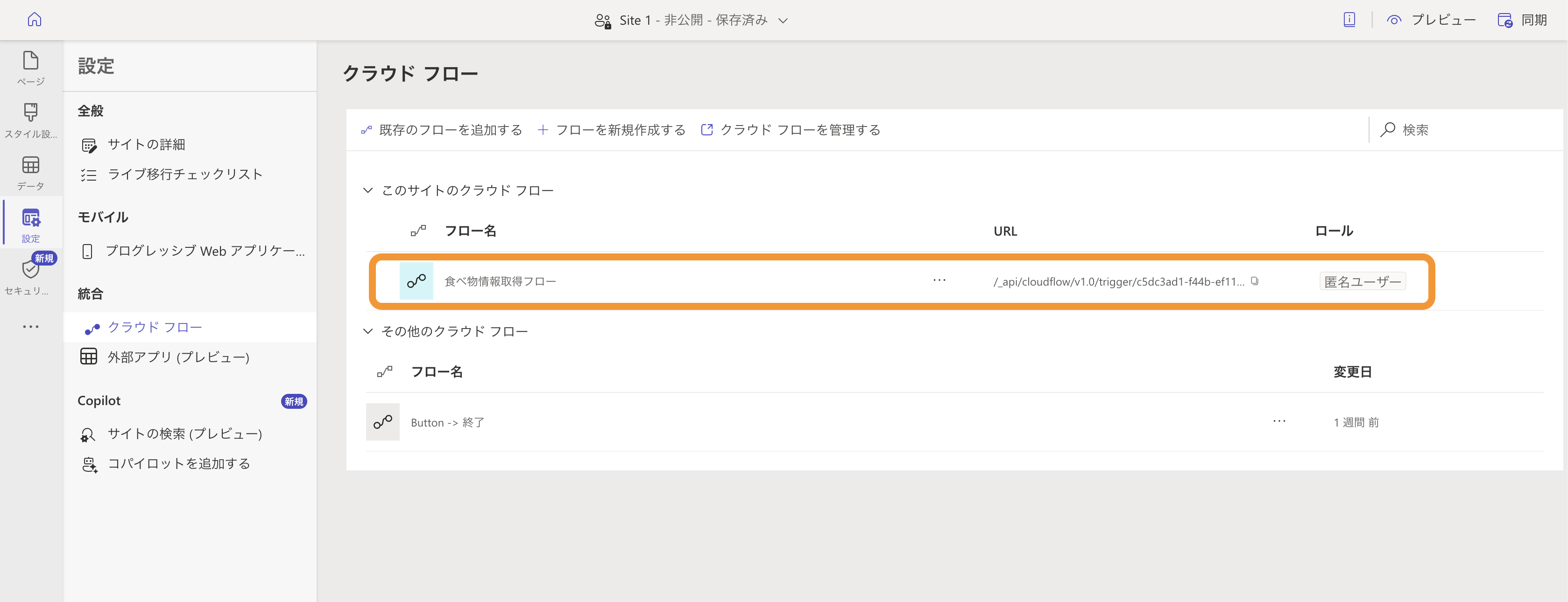Open more options for 食べ物情報取得フロー
1568x602 pixels.
point(939,280)
